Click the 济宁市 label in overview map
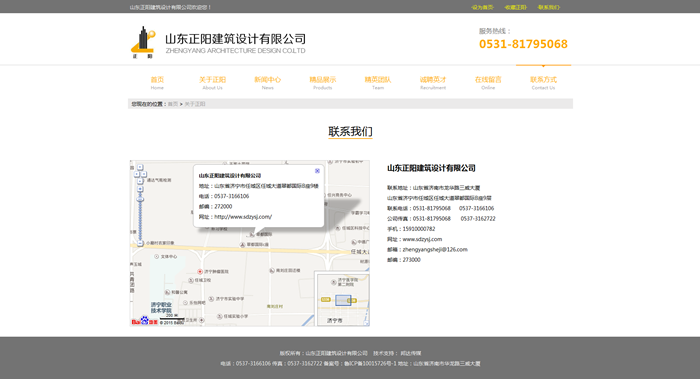The image size is (700, 379). click(x=334, y=321)
